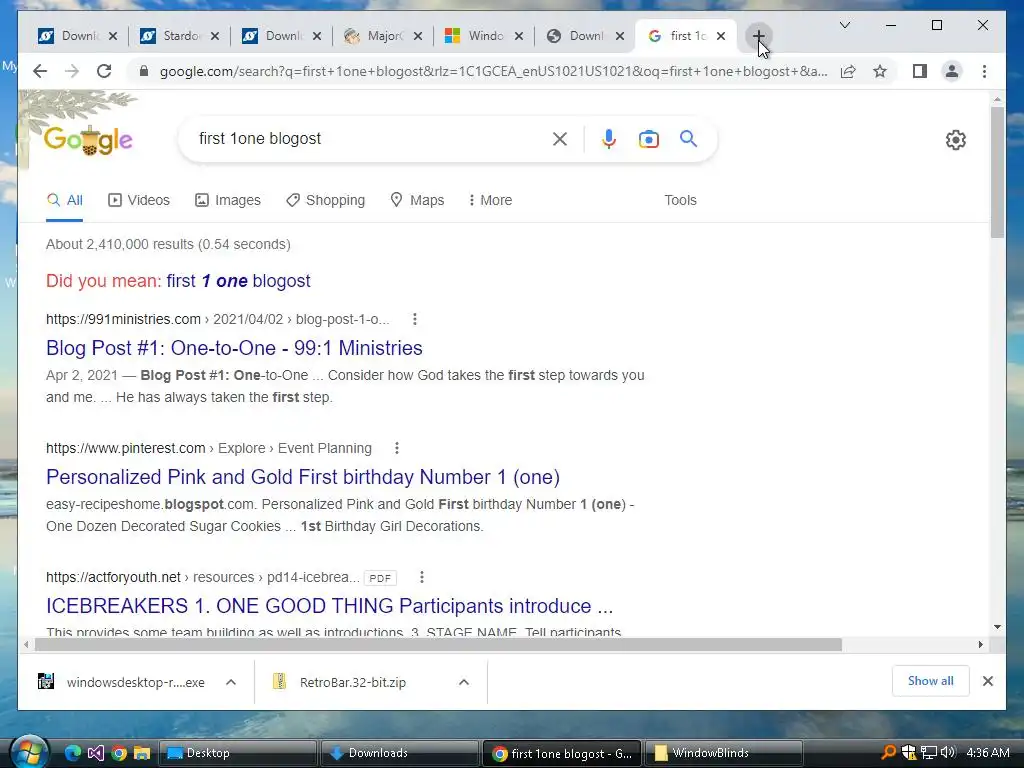Select the Images results tab
1024x768 pixels.
tap(228, 200)
